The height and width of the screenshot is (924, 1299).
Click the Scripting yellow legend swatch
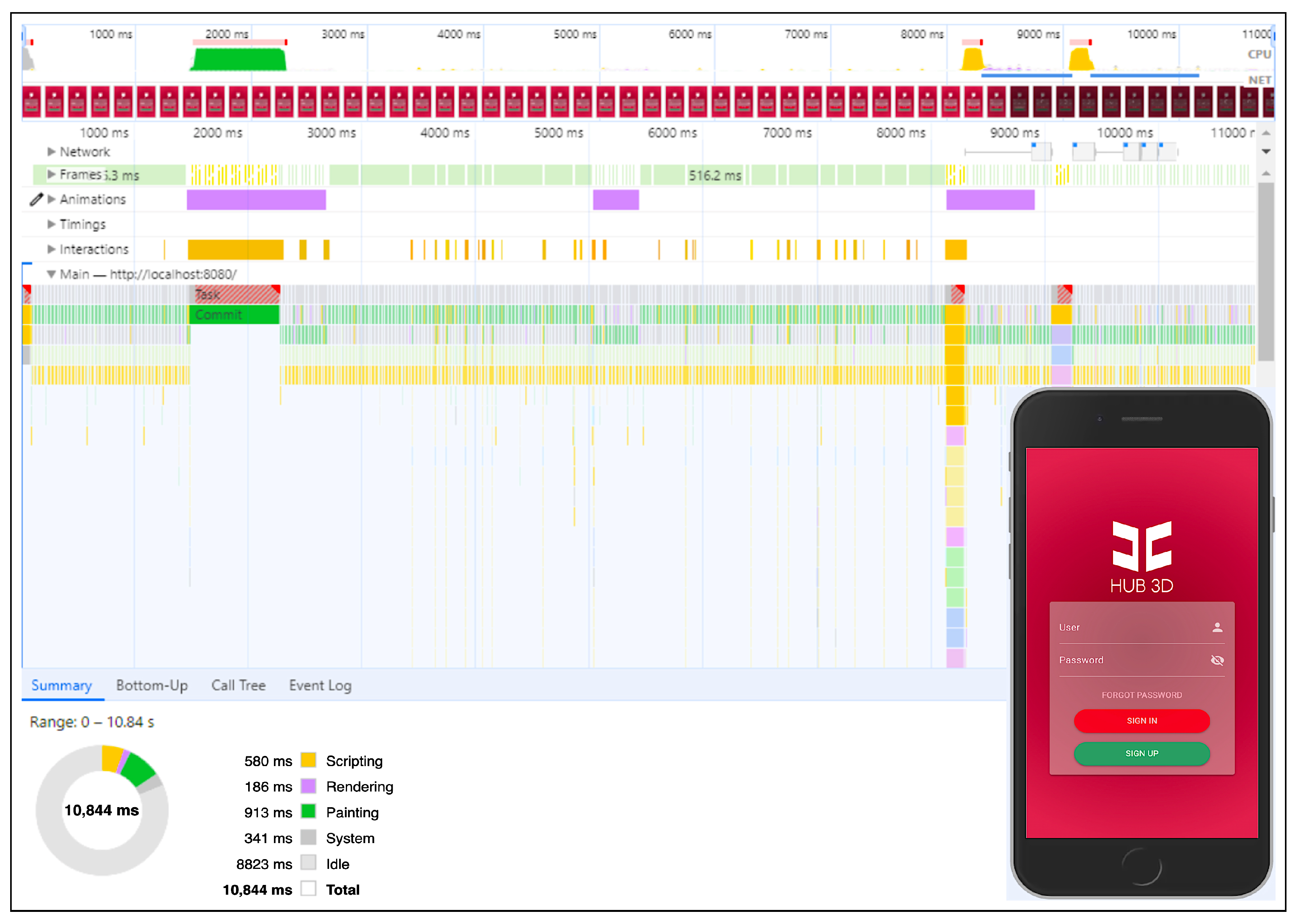[308, 760]
